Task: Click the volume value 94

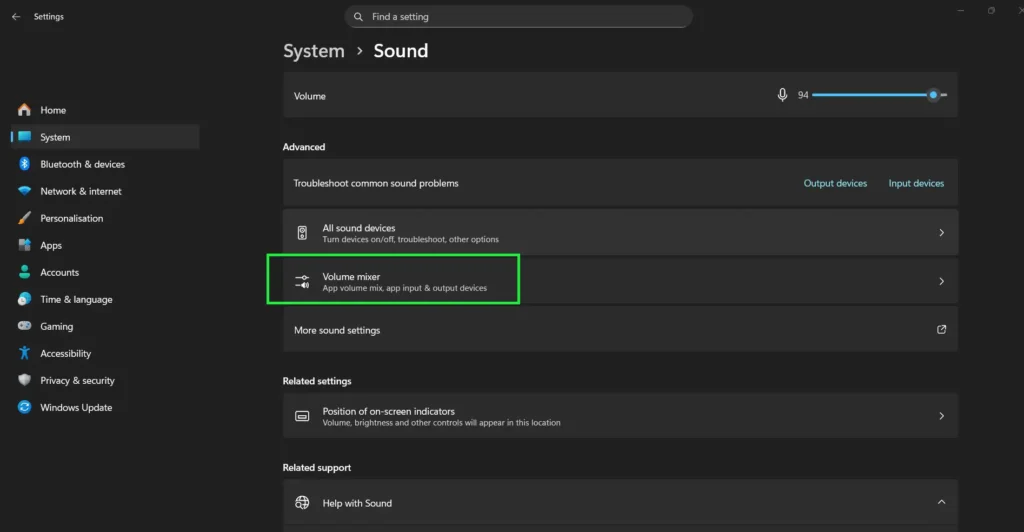Action: pos(803,95)
